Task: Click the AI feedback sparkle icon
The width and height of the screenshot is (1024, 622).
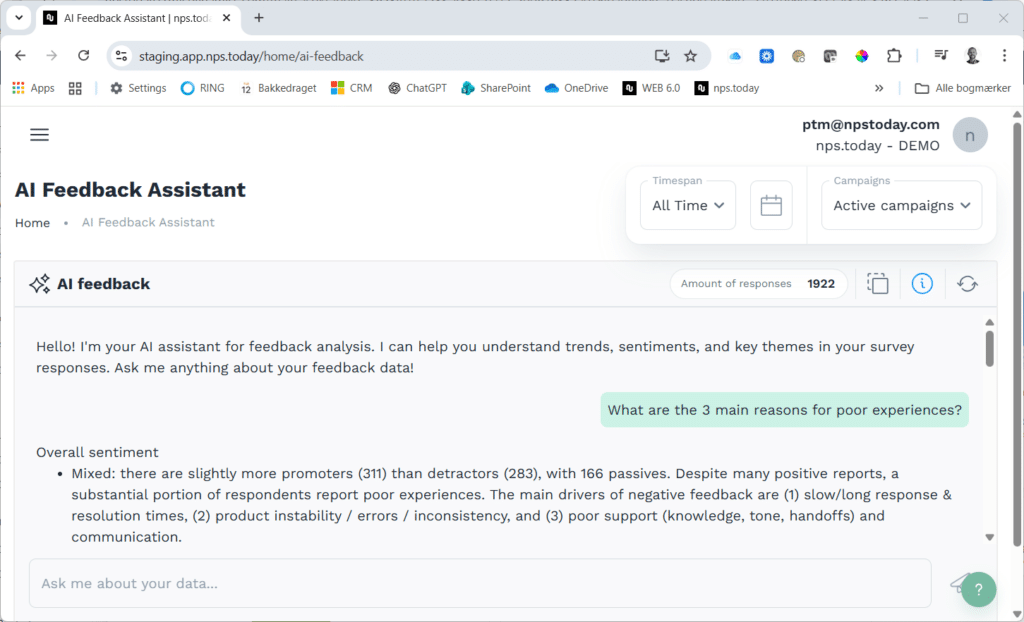Action: click(x=39, y=283)
